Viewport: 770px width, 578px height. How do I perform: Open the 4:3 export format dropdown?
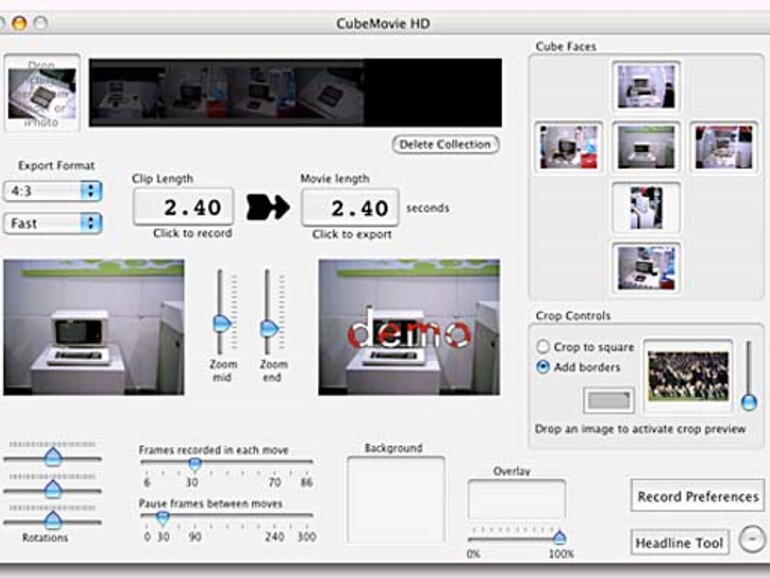[x=53, y=191]
